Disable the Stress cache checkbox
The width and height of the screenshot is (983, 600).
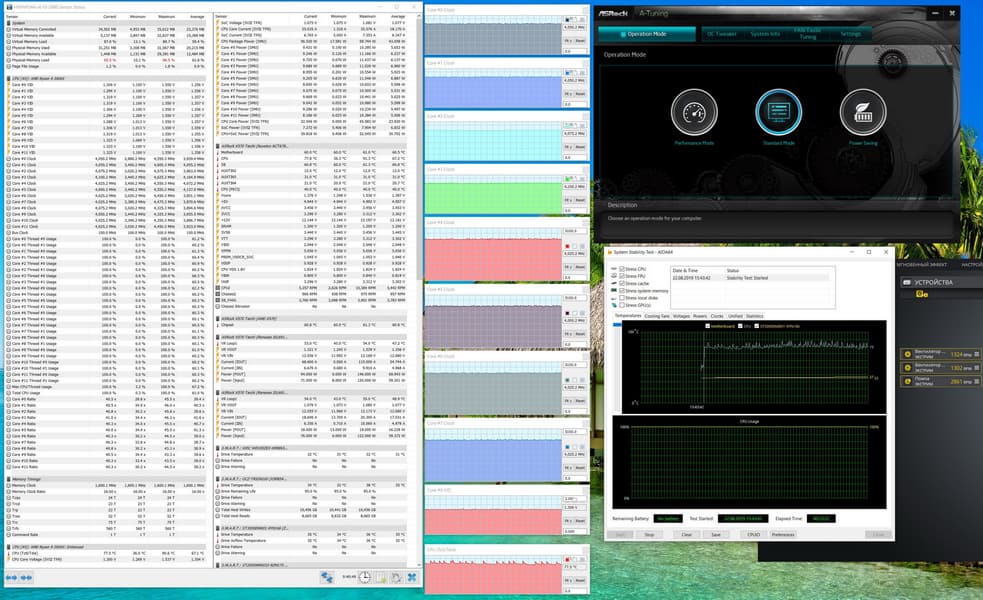pos(623,284)
